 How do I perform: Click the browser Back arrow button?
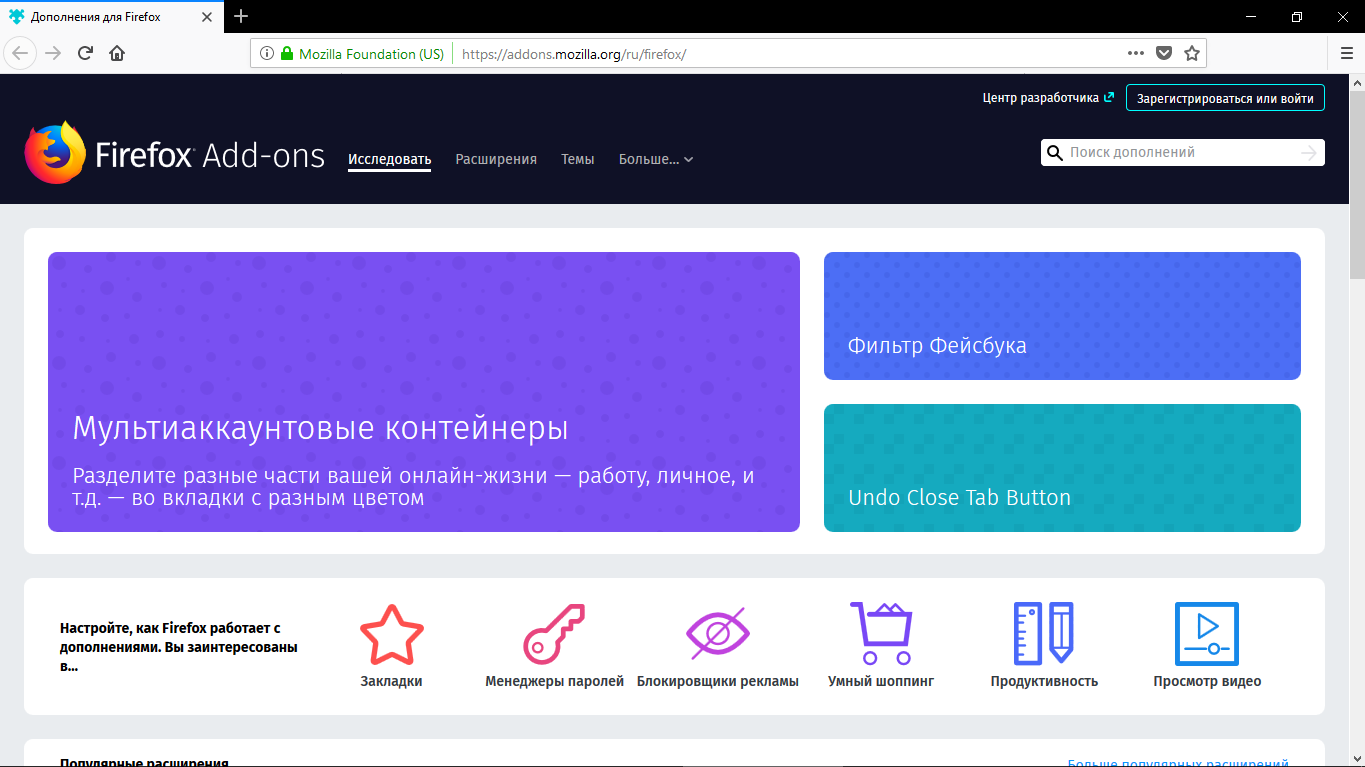21,53
